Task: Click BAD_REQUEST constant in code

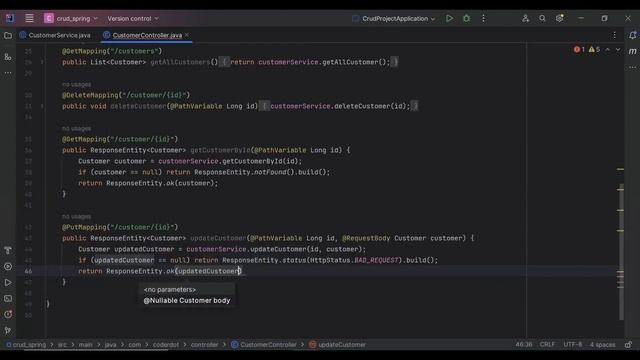Action: pyautogui.click(x=376, y=260)
